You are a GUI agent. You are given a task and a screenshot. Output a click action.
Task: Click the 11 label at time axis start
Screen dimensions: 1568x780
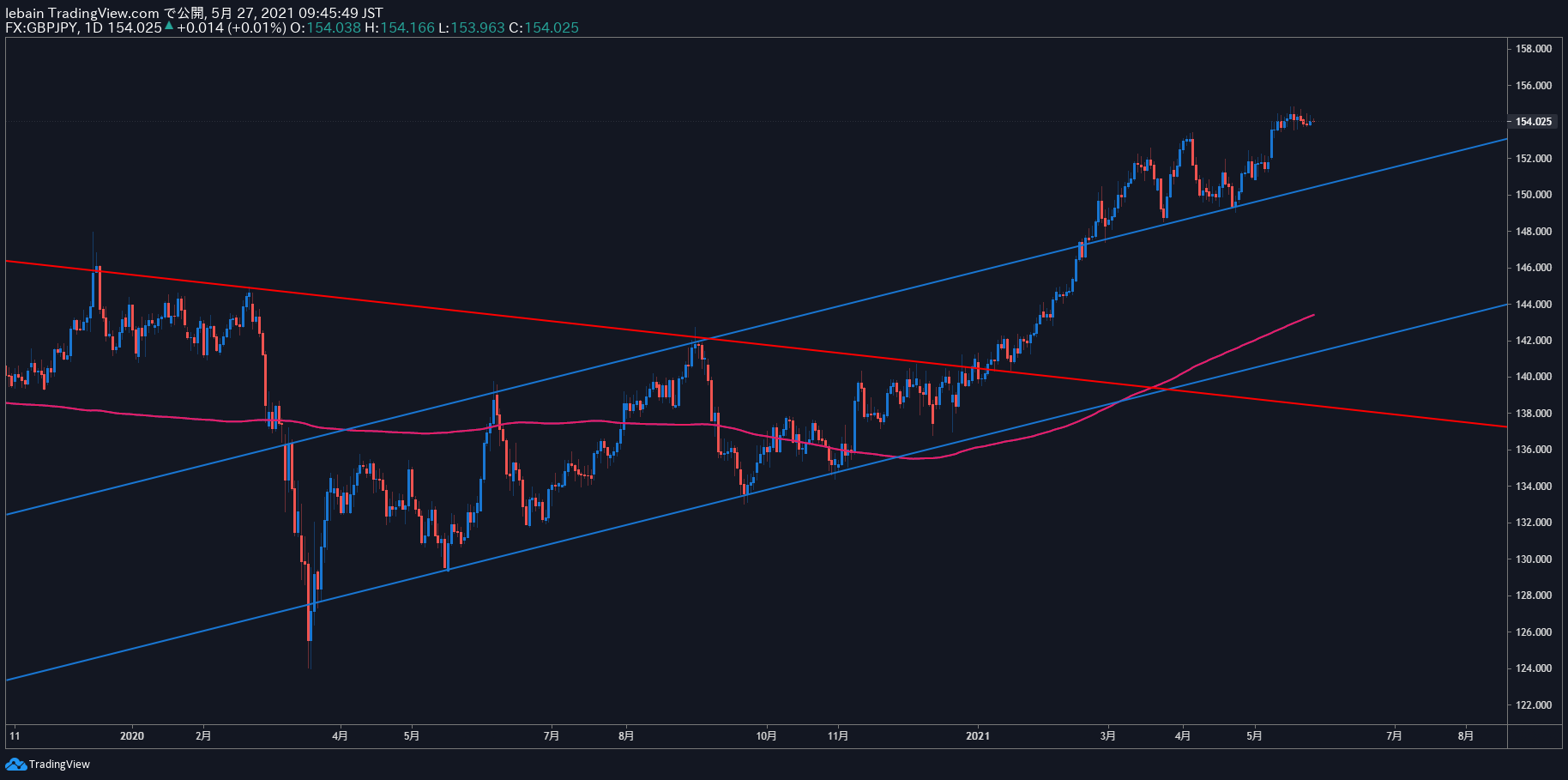click(15, 736)
